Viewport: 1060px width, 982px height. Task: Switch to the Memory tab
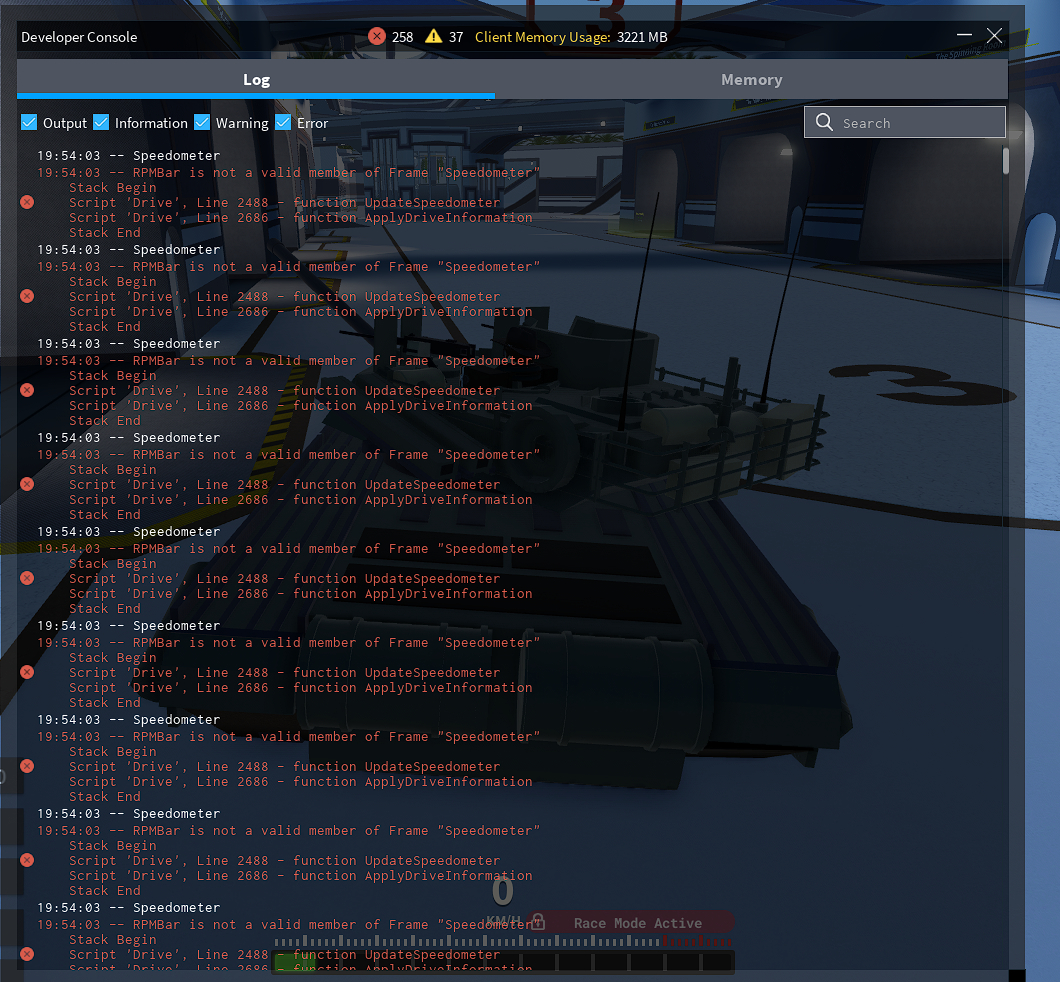pyautogui.click(x=751, y=80)
